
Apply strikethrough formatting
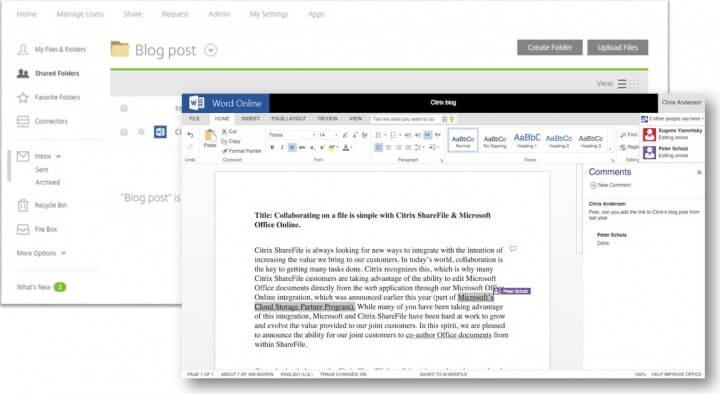[302, 147]
